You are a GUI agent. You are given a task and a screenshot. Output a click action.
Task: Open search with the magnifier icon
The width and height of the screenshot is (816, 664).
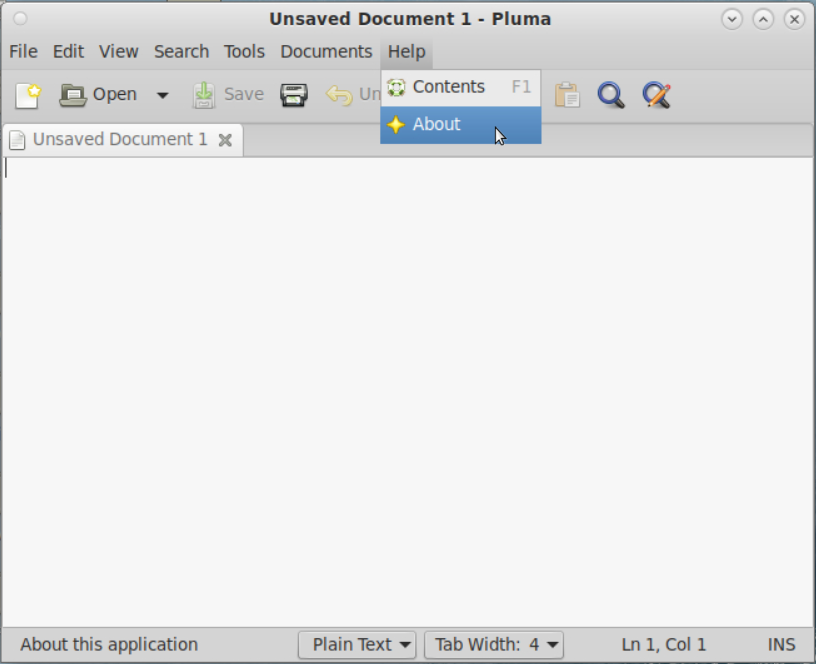click(611, 94)
